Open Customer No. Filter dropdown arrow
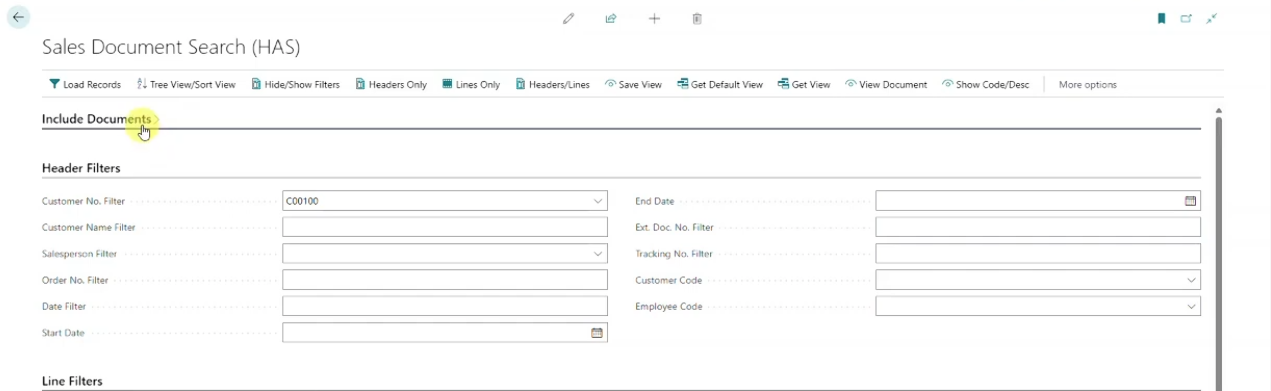The height and width of the screenshot is (391, 1271). click(x=598, y=201)
